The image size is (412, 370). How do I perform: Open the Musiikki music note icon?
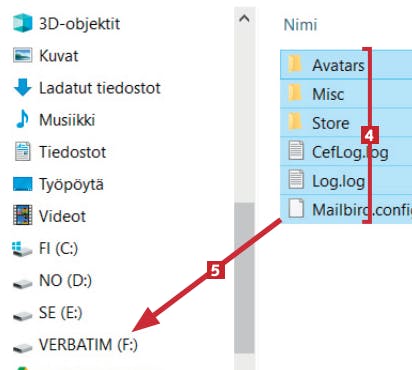tap(23, 119)
